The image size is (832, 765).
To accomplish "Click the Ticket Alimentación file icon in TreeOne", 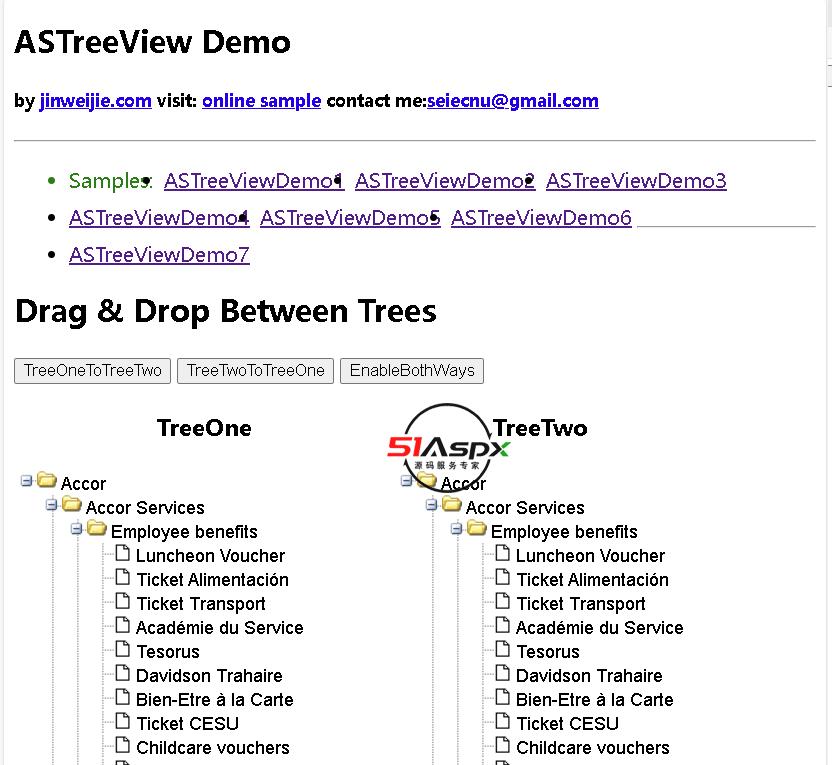I will 123,577.
